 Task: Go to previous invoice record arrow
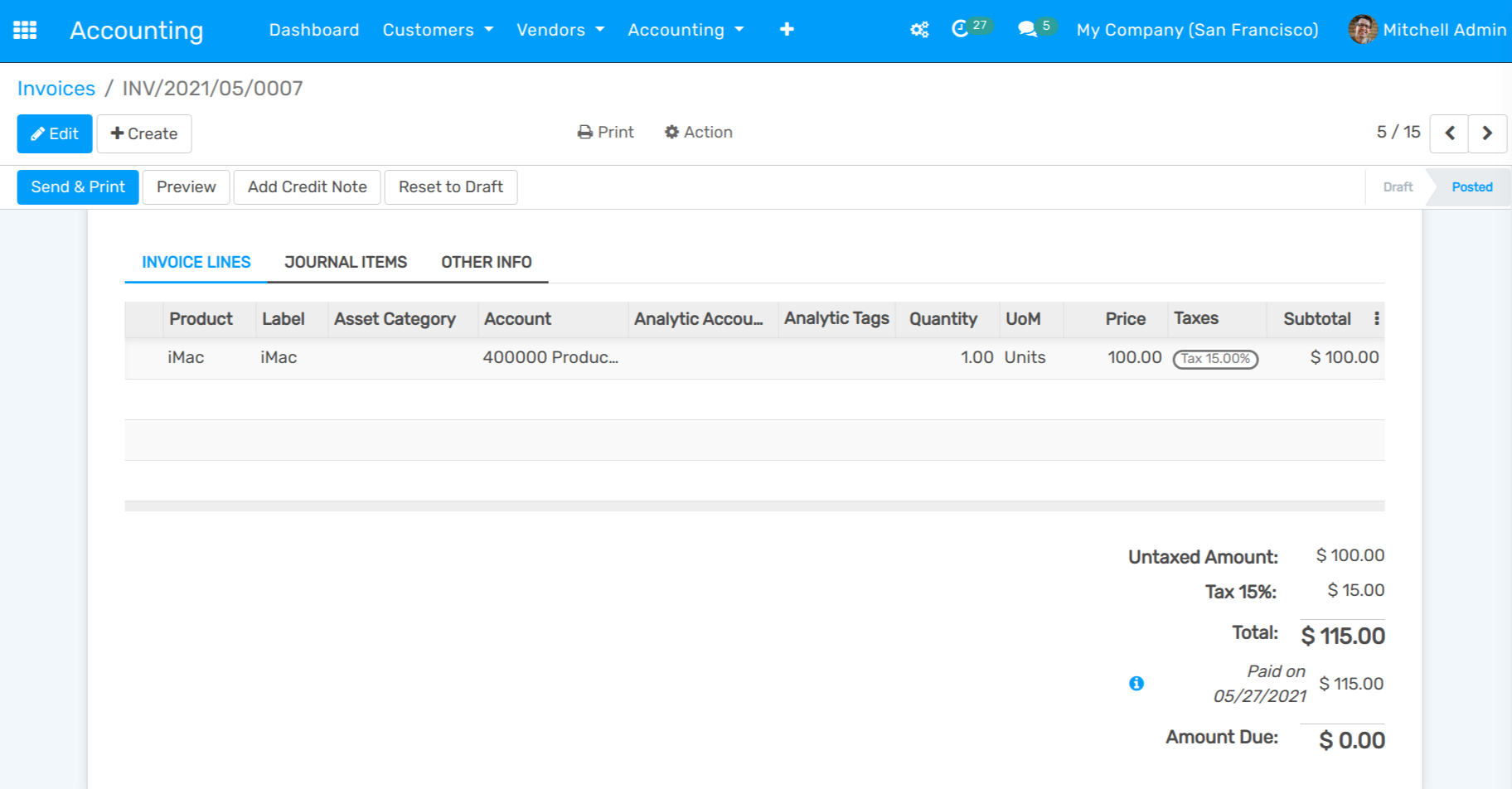coord(1449,133)
